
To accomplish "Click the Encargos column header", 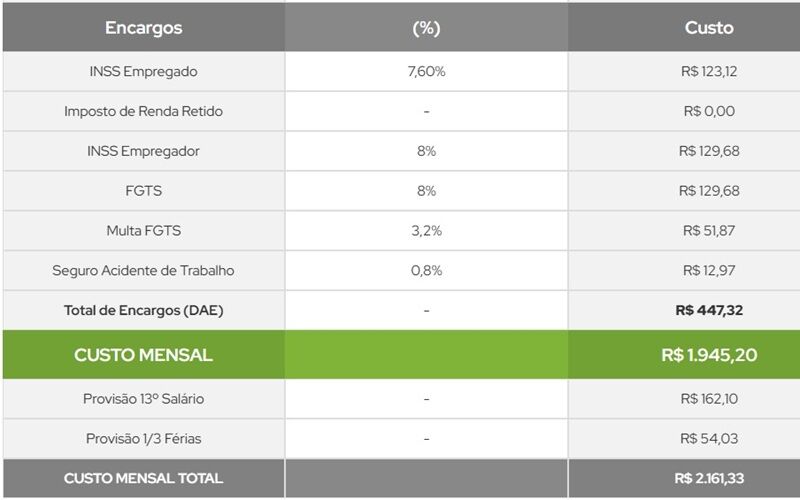I will click(x=143, y=28).
